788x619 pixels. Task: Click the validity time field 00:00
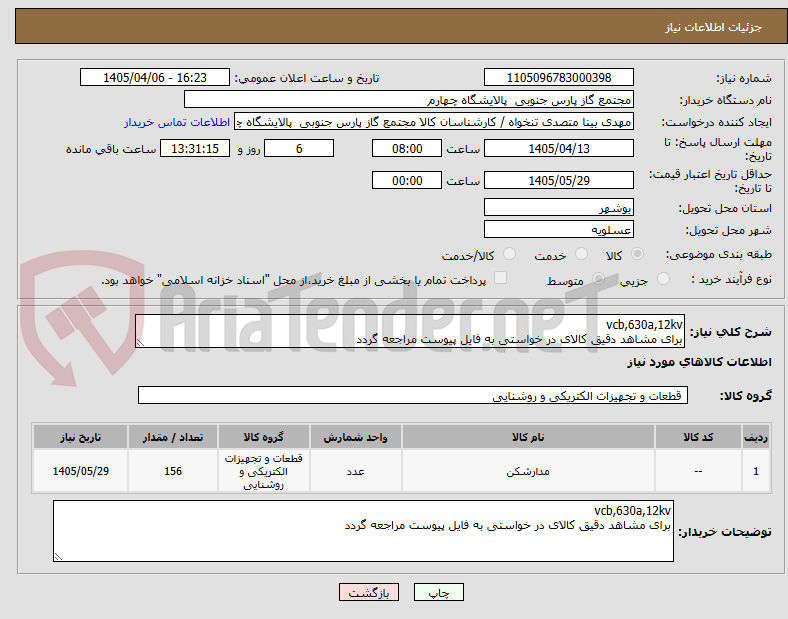point(407,180)
